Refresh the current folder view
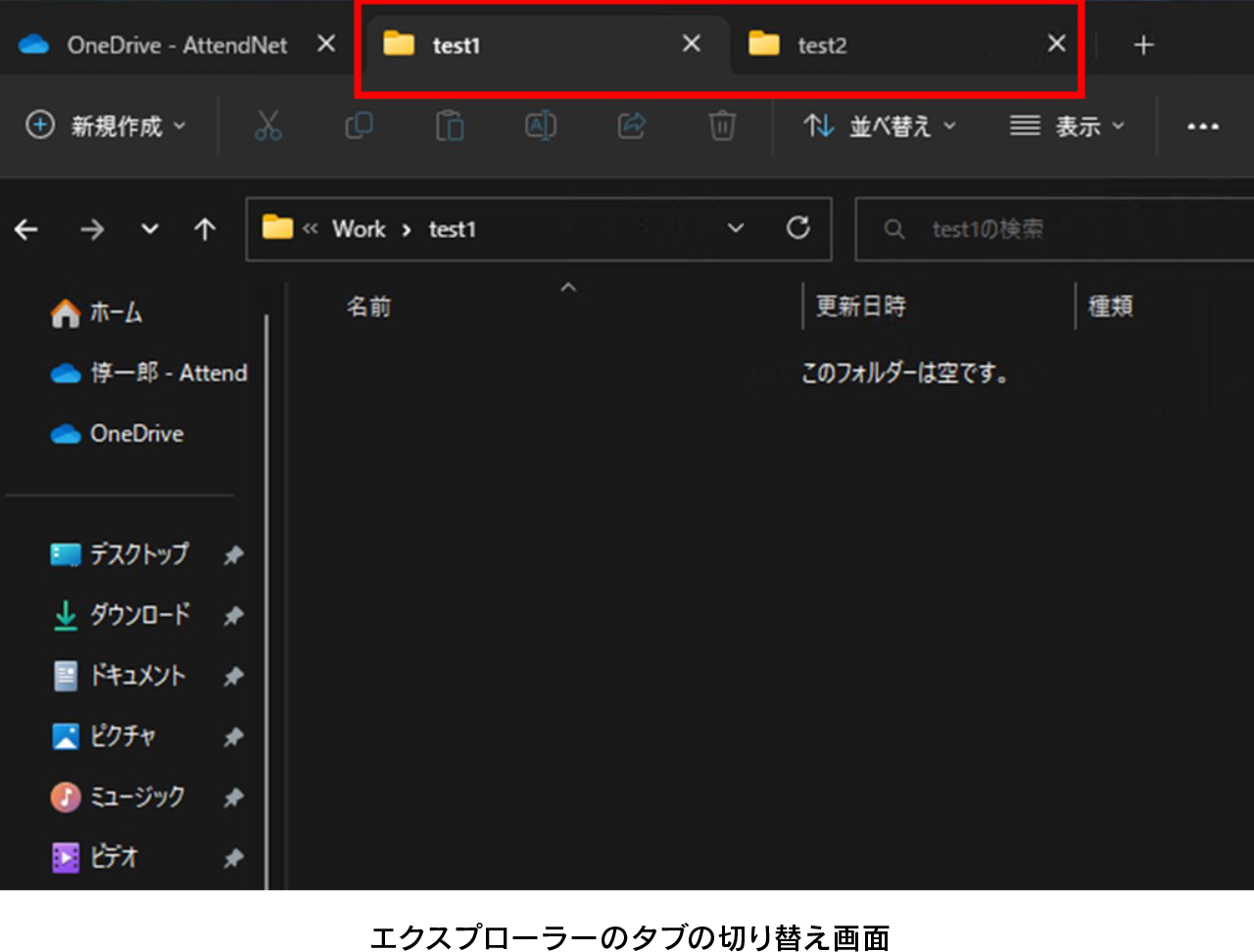 pos(798,228)
